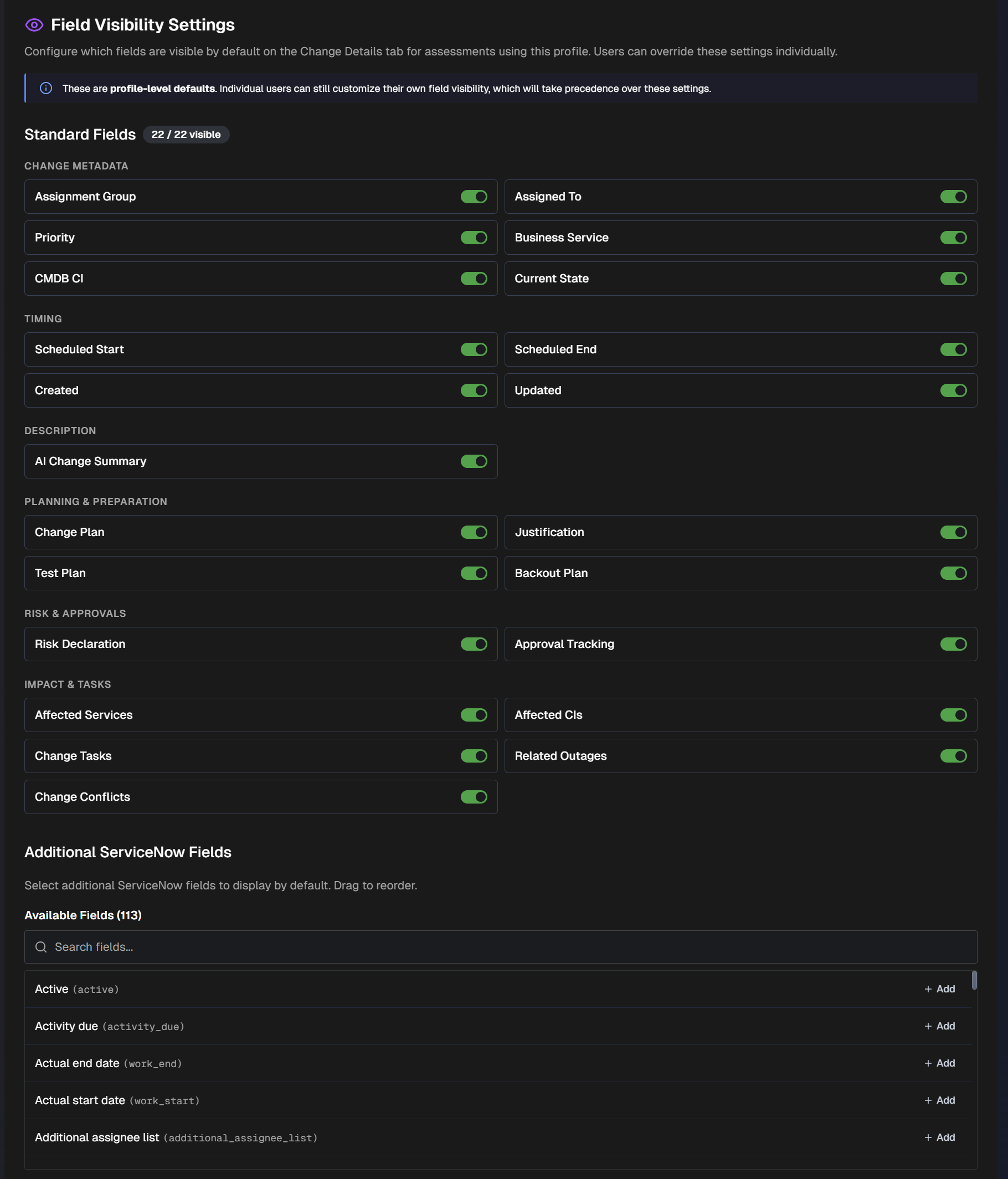Toggle visibility of the Business Service field

[x=954, y=237]
